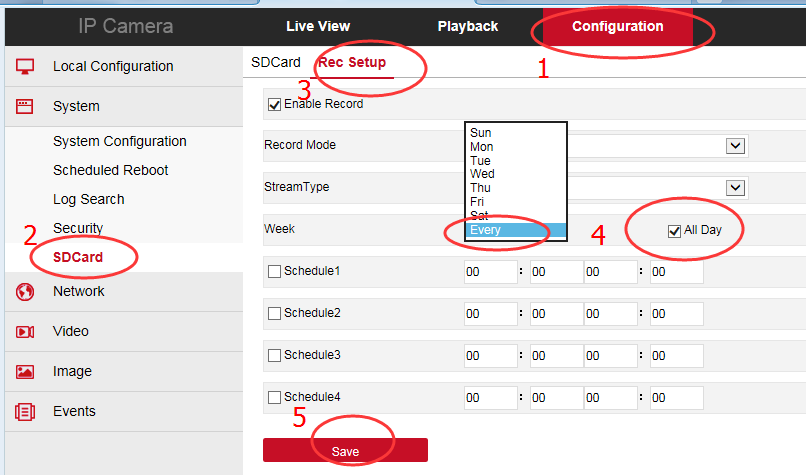This screenshot has width=806, height=475.
Task: Click Schedule3 start hour field
Action: pyautogui.click(x=490, y=356)
